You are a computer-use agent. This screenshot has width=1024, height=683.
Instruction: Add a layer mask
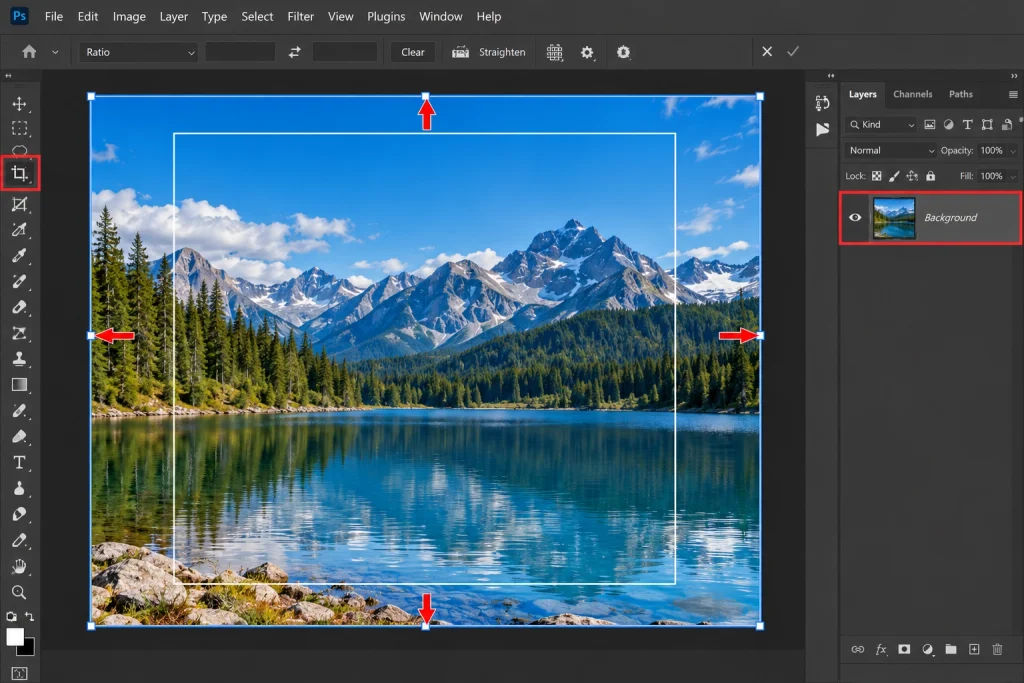click(904, 649)
